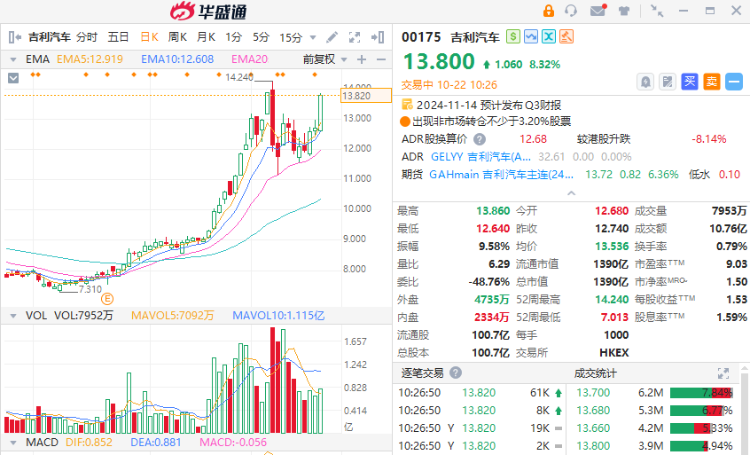
Task: Select the 1分 one-minute chart tab
Action: pyautogui.click(x=233, y=37)
